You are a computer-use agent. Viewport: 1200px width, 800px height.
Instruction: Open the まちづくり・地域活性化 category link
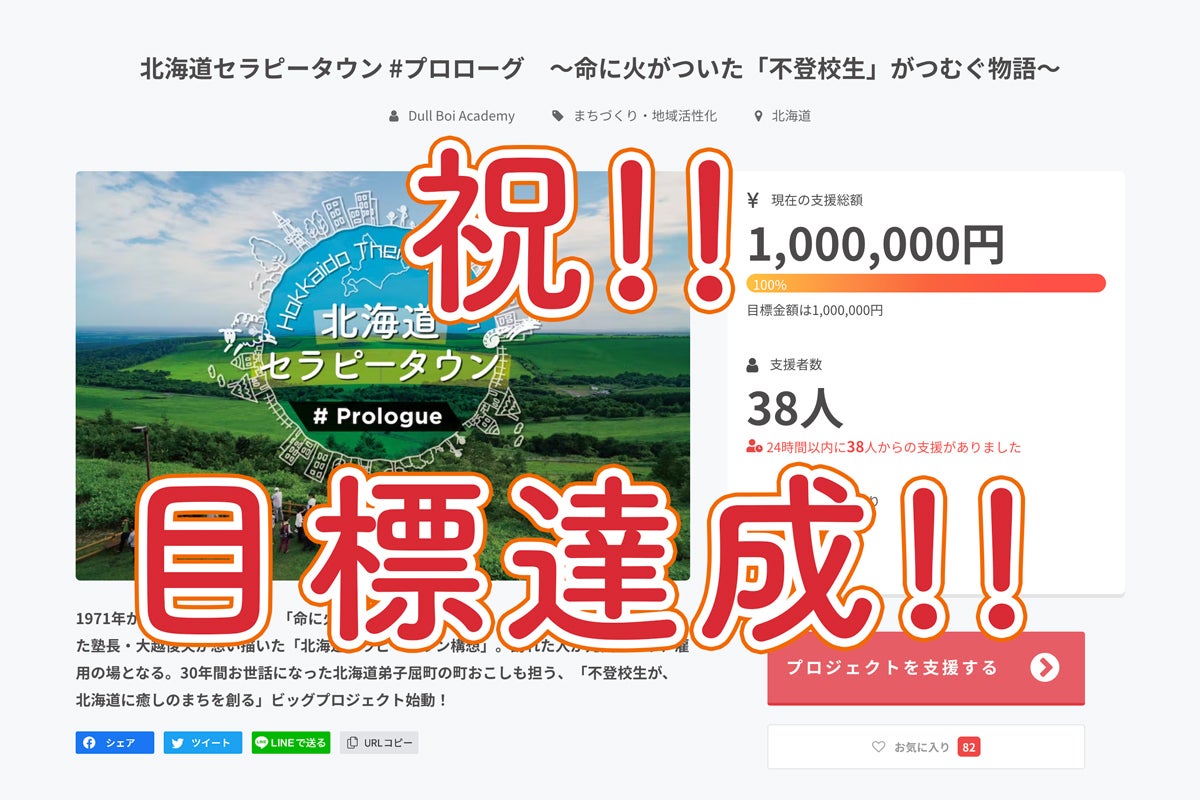click(x=645, y=116)
